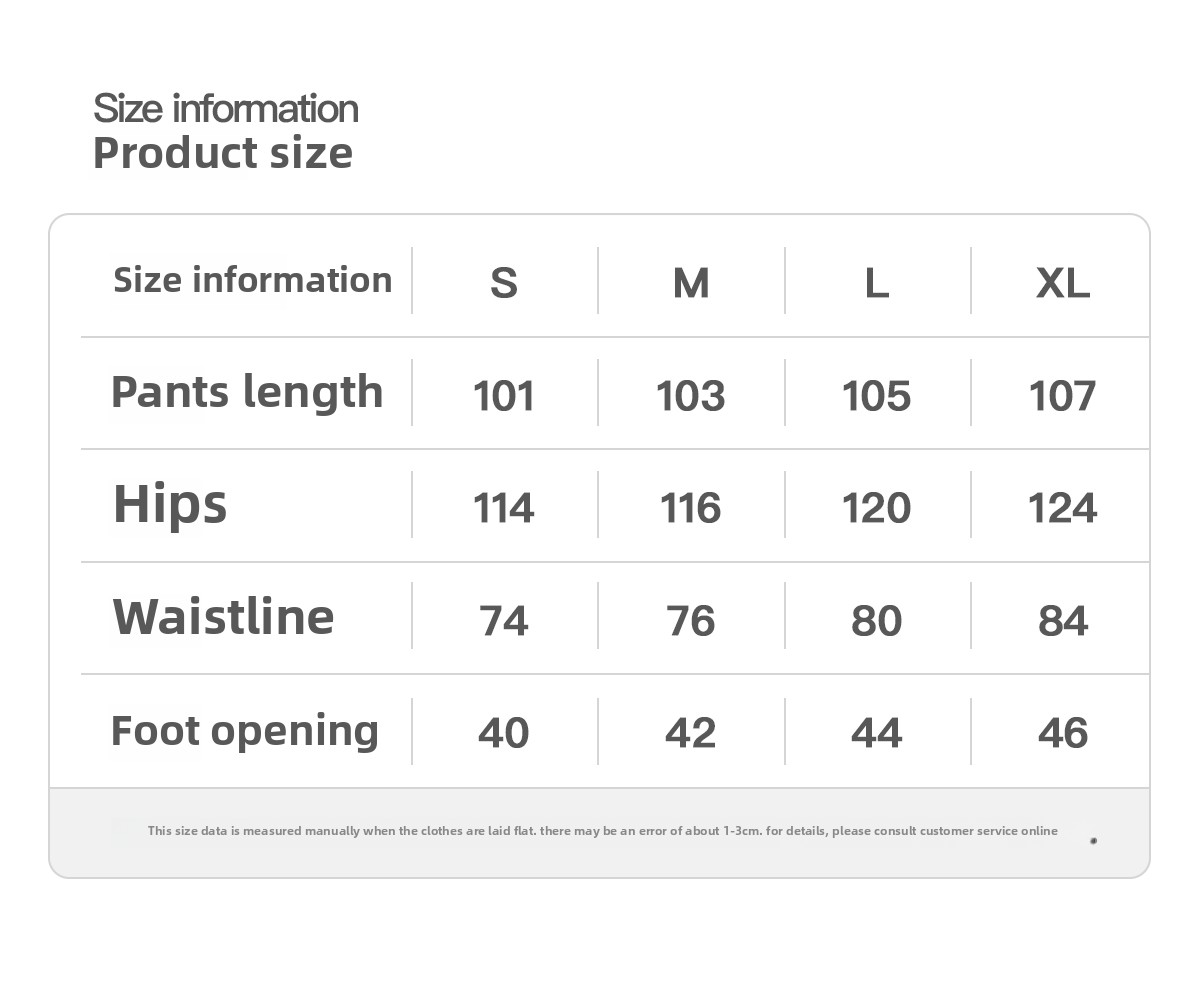
Task: Click foot opening value 42 for size M
Action: pos(691,733)
